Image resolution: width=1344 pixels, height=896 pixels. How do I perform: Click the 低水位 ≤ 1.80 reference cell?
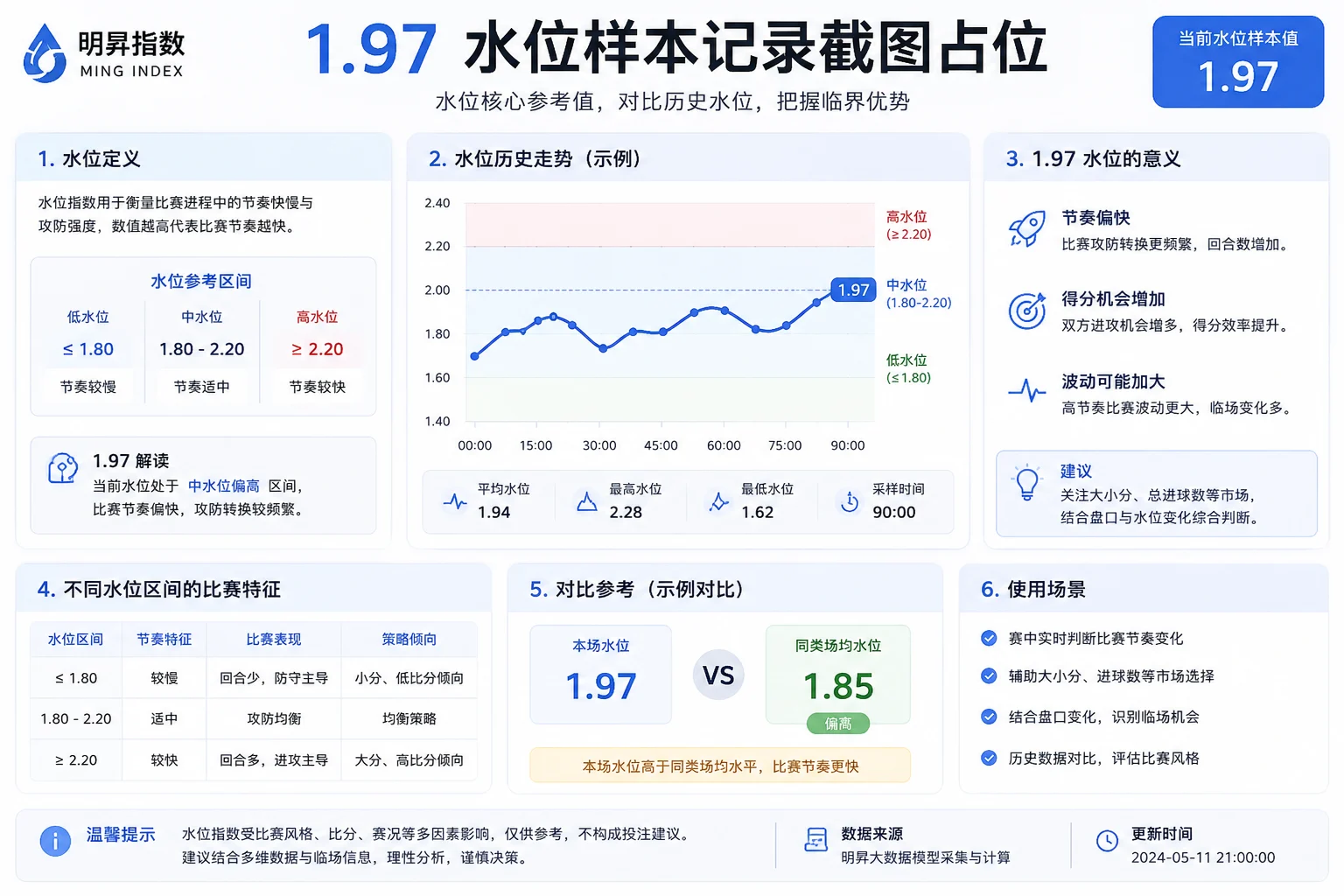click(x=88, y=334)
